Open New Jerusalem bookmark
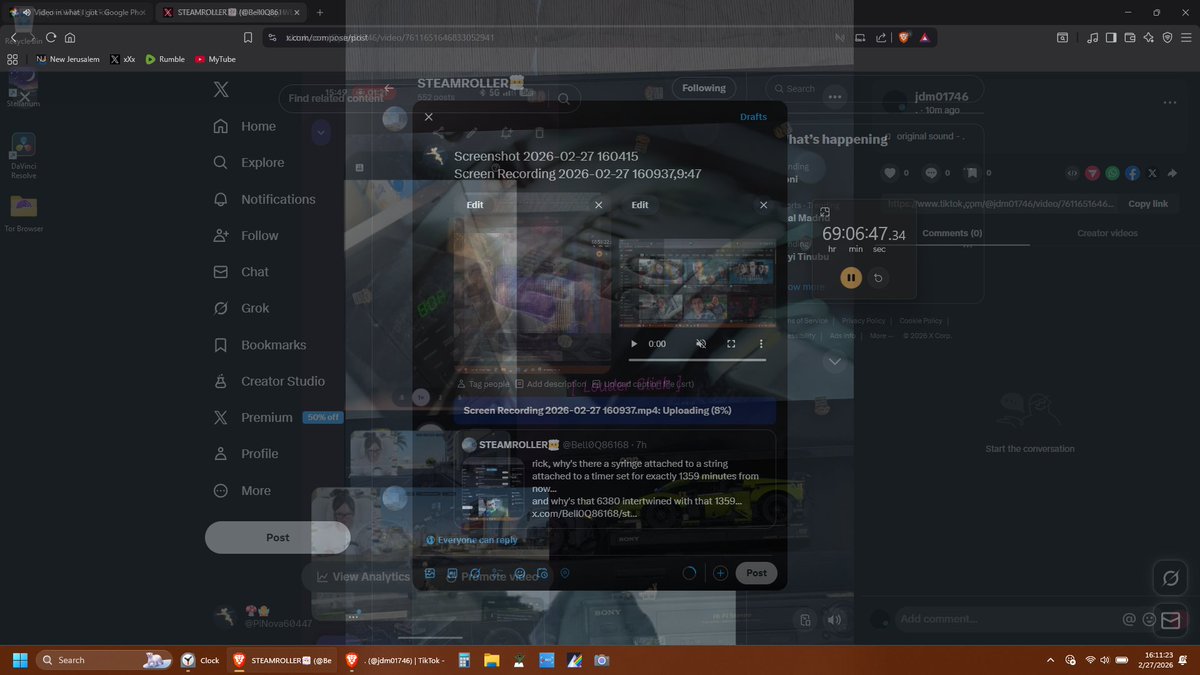The image size is (1200, 675). tap(67, 59)
